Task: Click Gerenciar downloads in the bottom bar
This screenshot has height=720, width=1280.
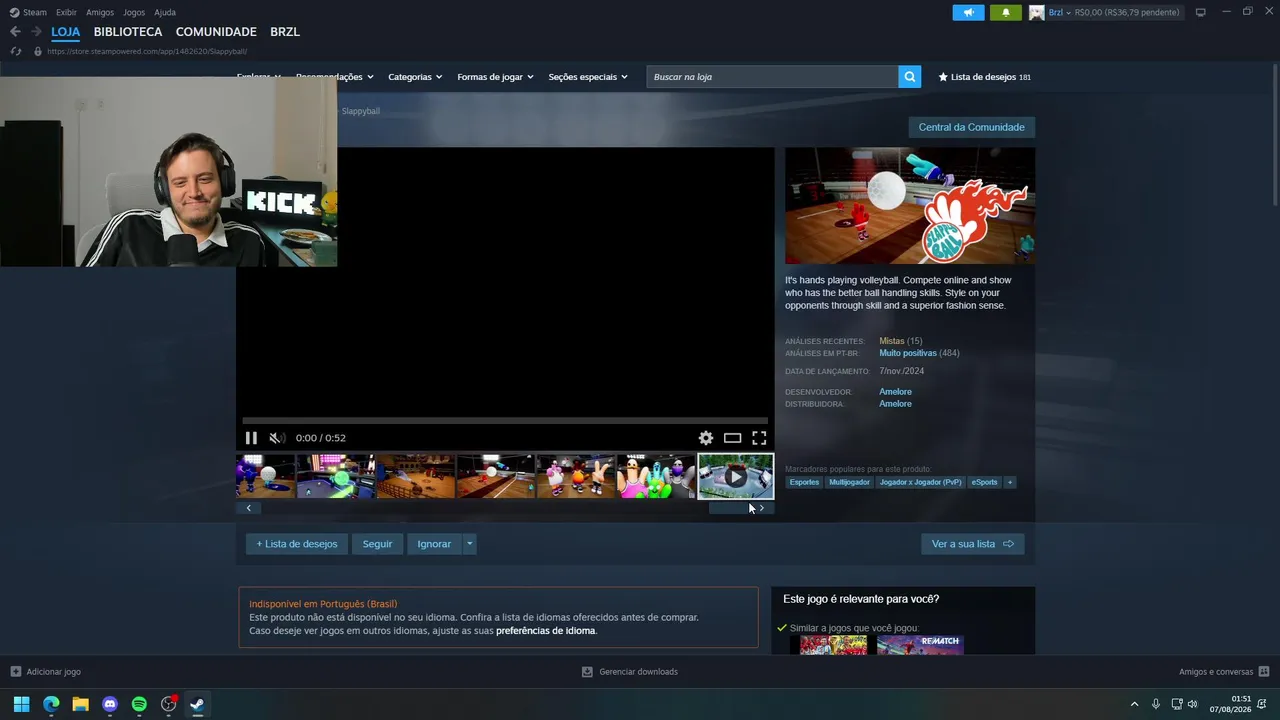Action: coord(630,672)
